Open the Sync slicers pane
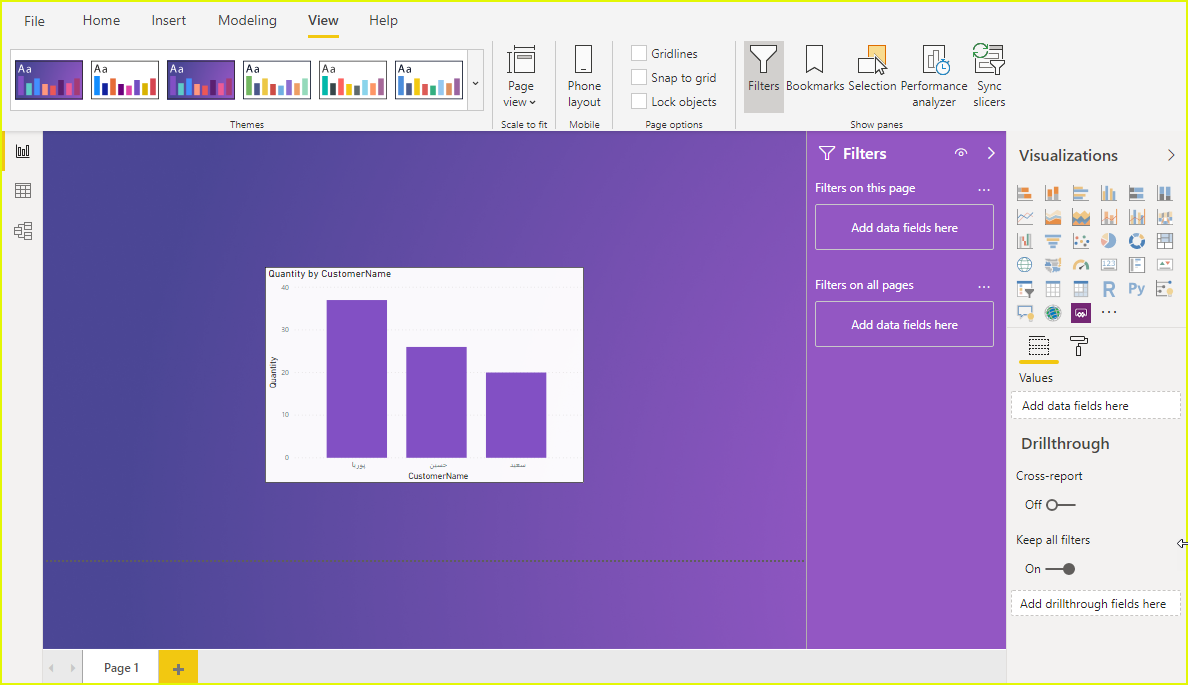The width and height of the screenshot is (1188, 685). coord(989,77)
